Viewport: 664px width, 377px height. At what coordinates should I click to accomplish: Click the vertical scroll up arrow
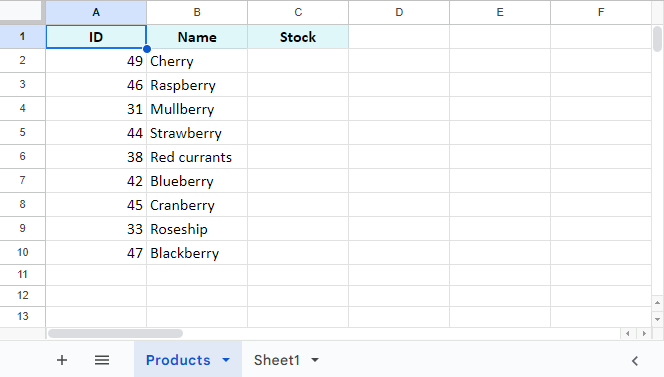tap(657, 302)
